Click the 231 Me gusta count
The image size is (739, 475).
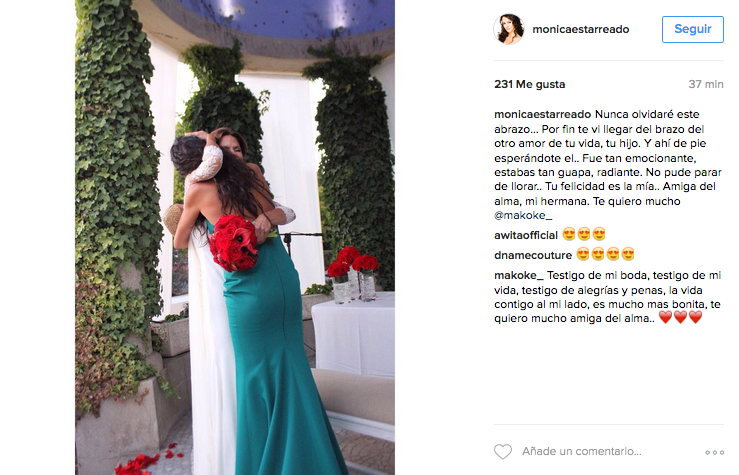(529, 84)
